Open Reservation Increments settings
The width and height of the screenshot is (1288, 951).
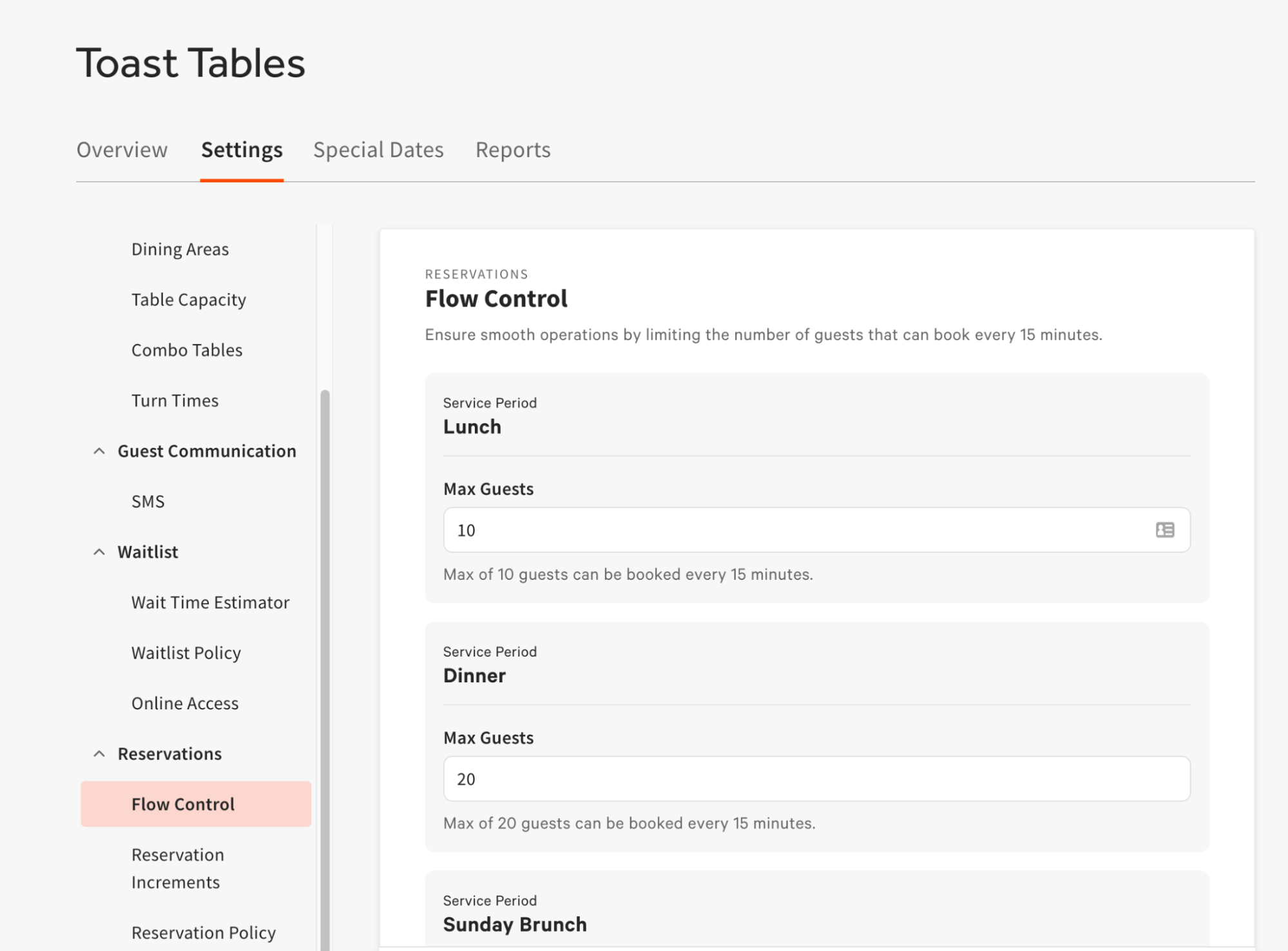click(x=177, y=868)
